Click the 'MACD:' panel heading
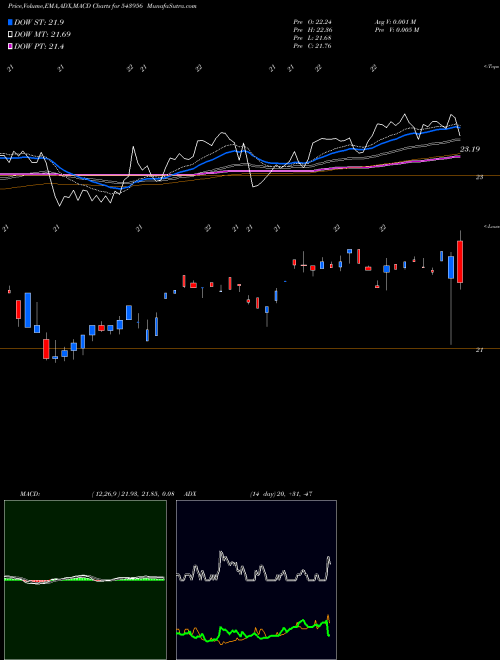 (x=30, y=494)
